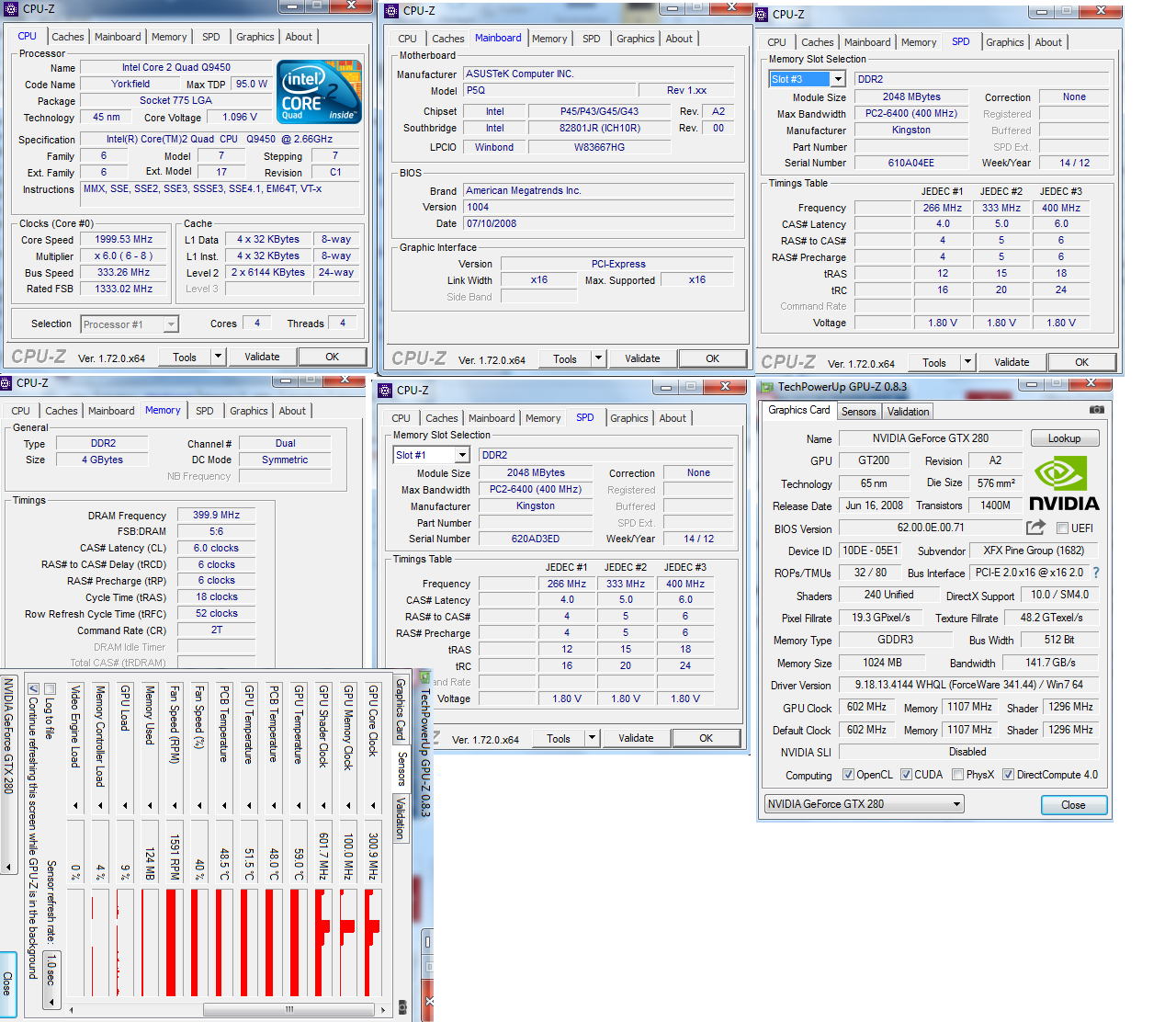Expand the Tools arrow in the Slot #3 window
Viewport: 1176px width, 1022px height.
click(x=967, y=362)
